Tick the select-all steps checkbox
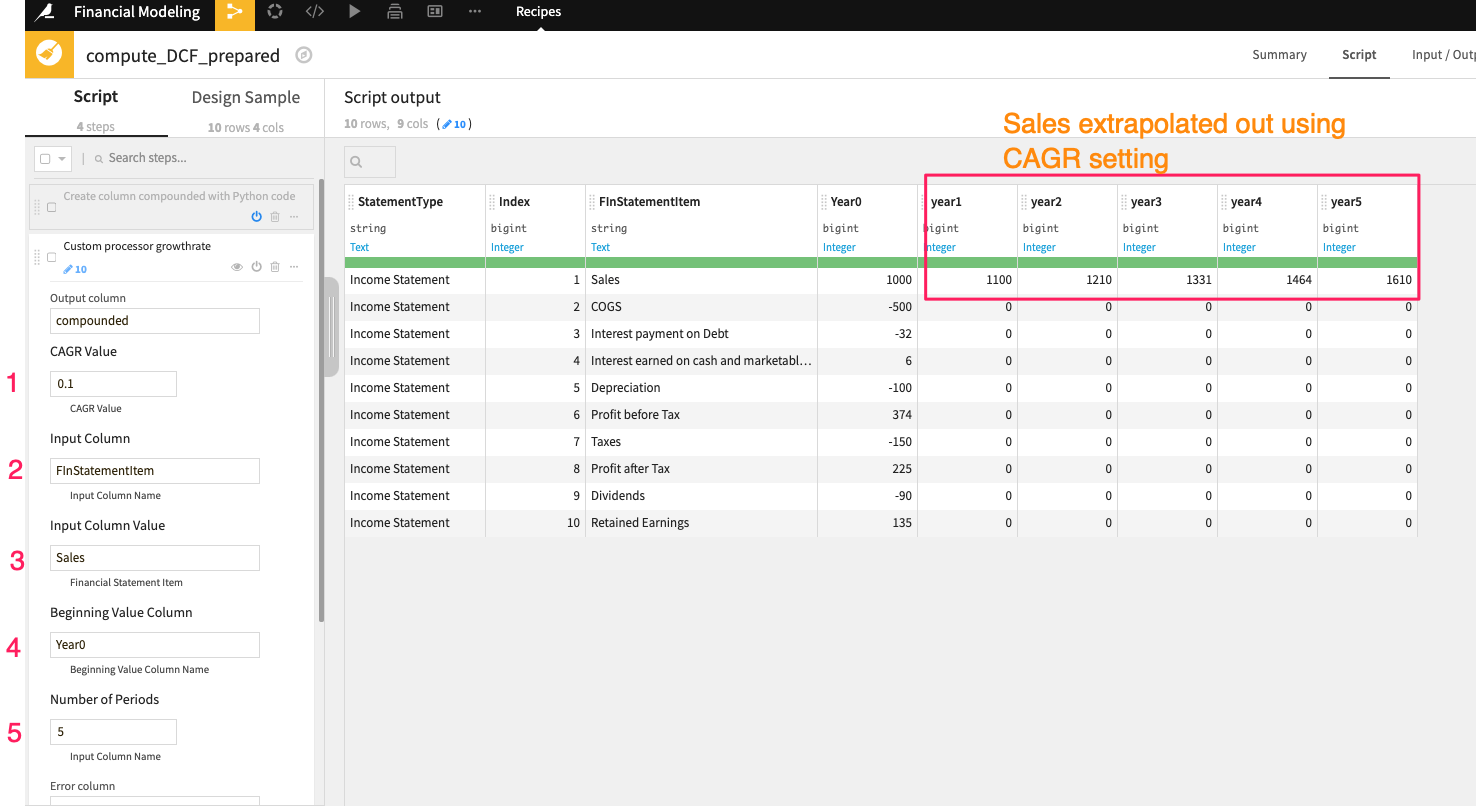 pos(45,158)
